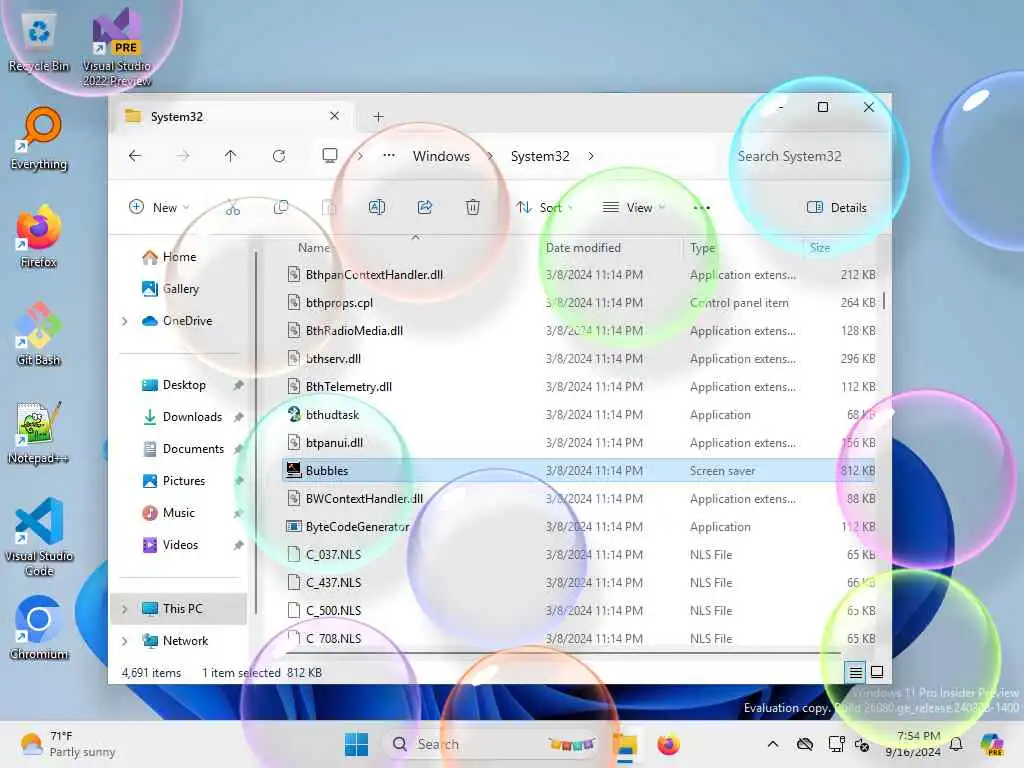This screenshot has width=1024, height=768.
Task: Open Desktop in navigation pane
Action: click(174, 385)
